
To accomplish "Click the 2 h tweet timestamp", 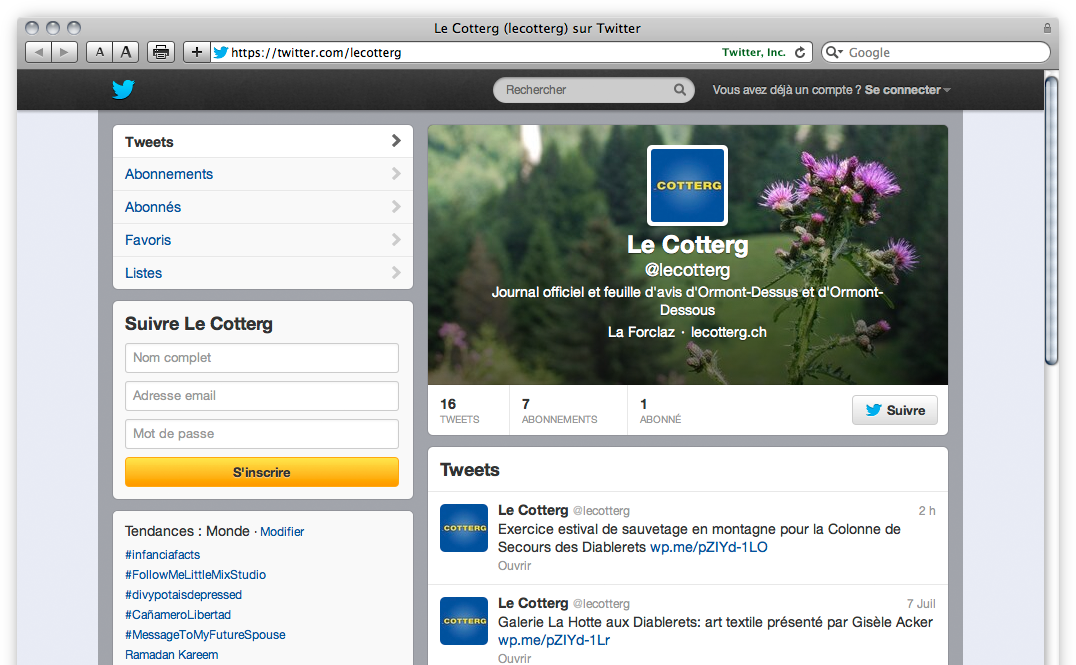I will pos(927,511).
